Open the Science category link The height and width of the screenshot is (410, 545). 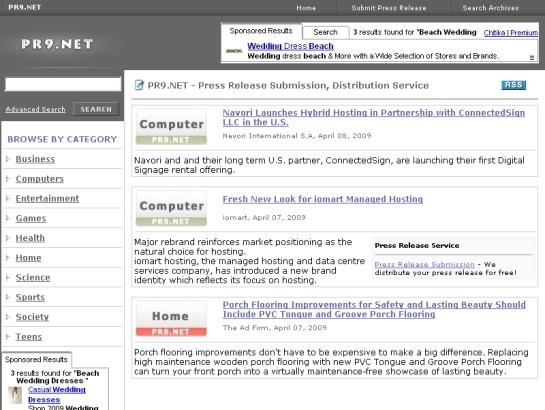(33, 277)
